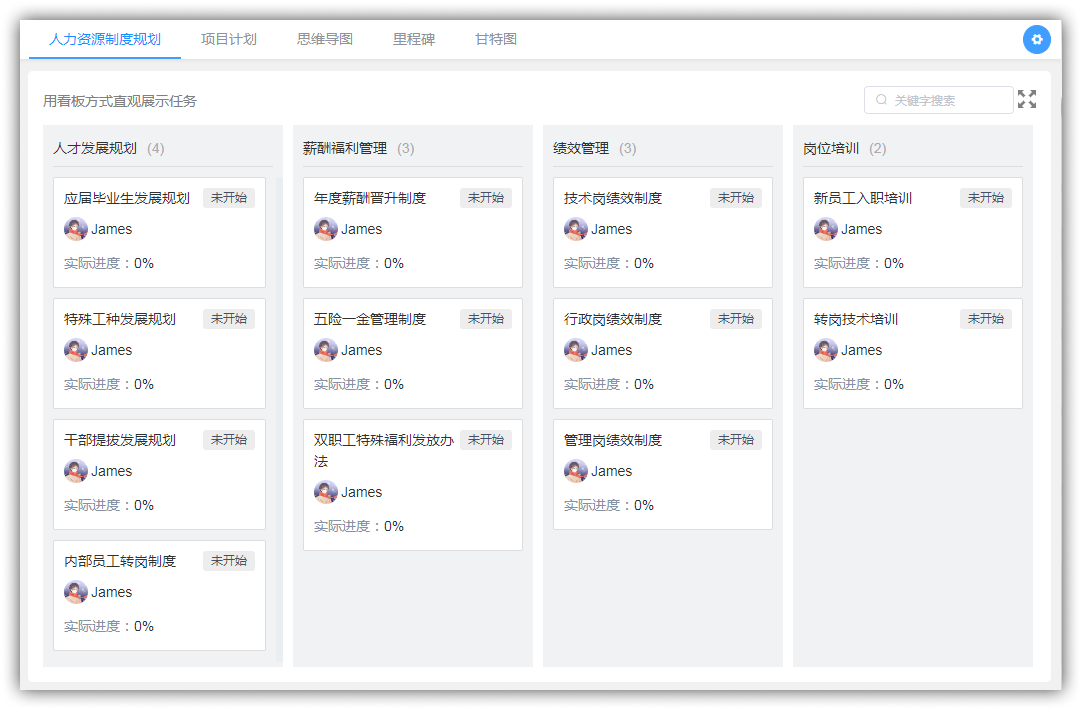The width and height of the screenshot is (1082, 710).
Task: Open the 特殊工种发展规划 task title
Action: (120, 319)
